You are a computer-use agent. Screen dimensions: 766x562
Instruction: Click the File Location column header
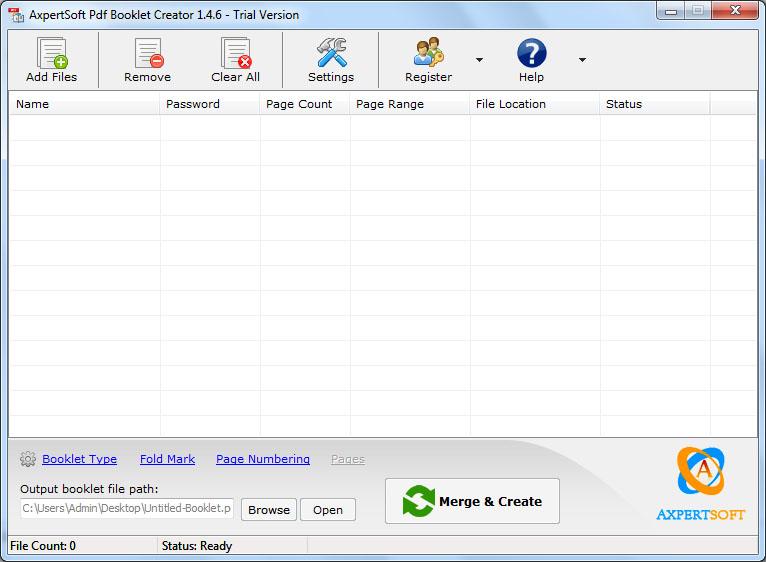535,104
